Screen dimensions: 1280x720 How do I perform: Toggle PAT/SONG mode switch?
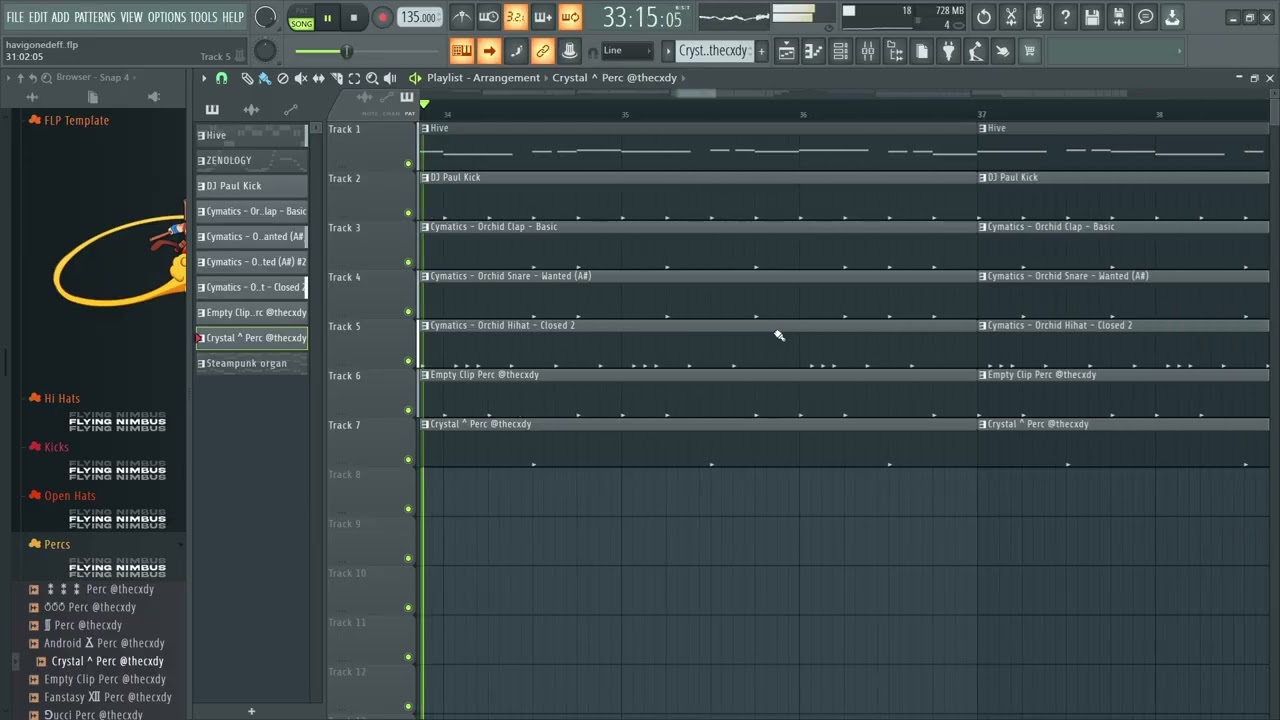pyautogui.click(x=301, y=17)
